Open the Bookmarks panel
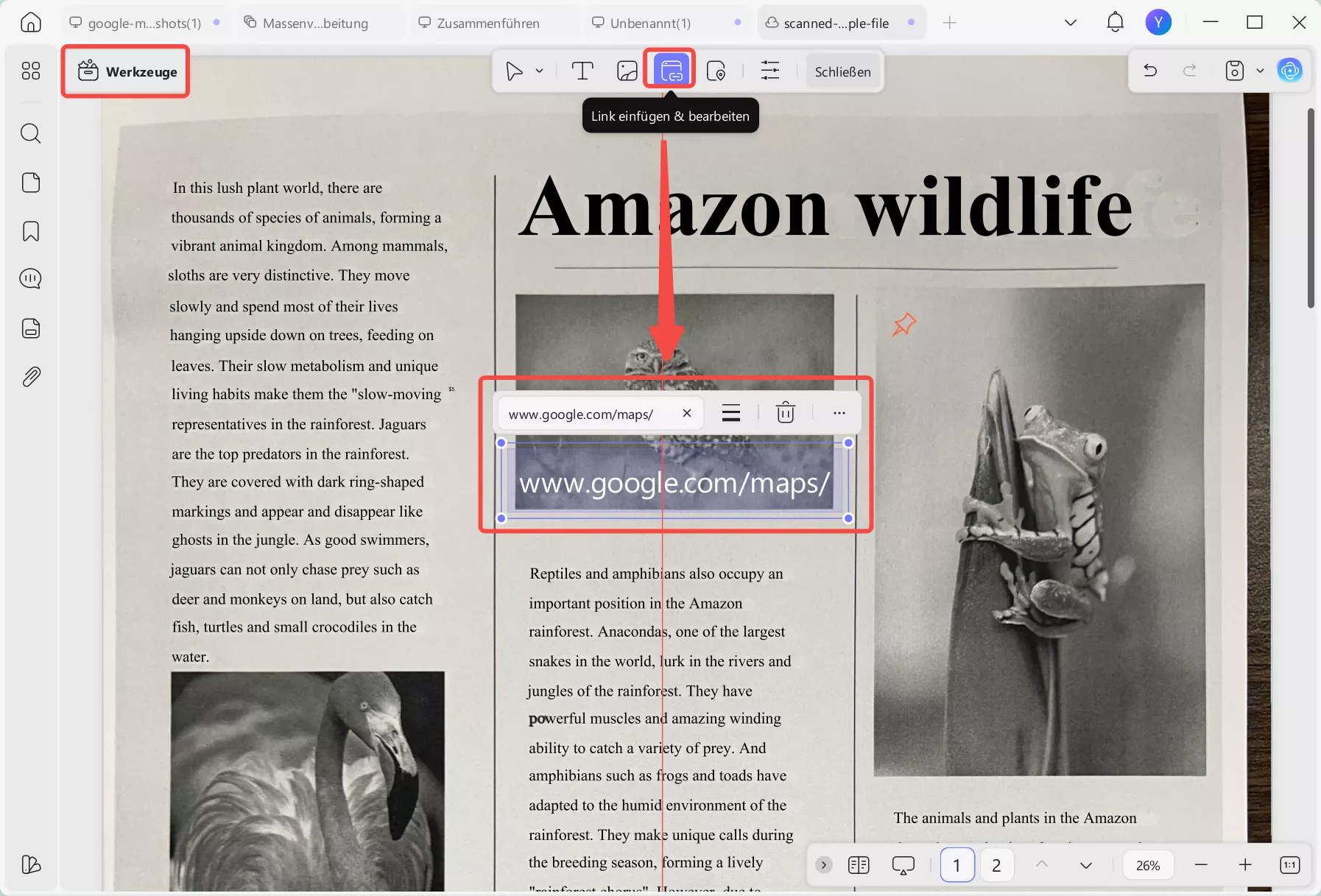The image size is (1321, 896). (30, 231)
